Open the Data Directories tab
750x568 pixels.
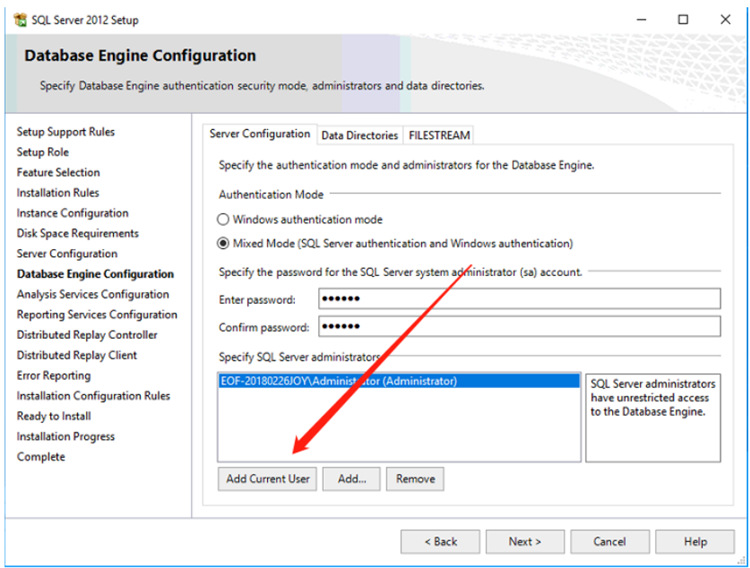tap(359, 135)
